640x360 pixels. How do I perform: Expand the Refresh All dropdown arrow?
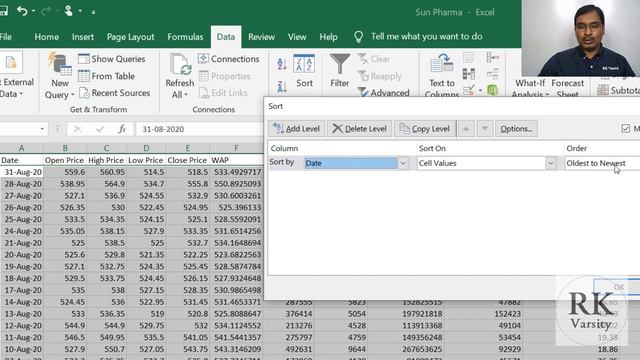click(186, 95)
